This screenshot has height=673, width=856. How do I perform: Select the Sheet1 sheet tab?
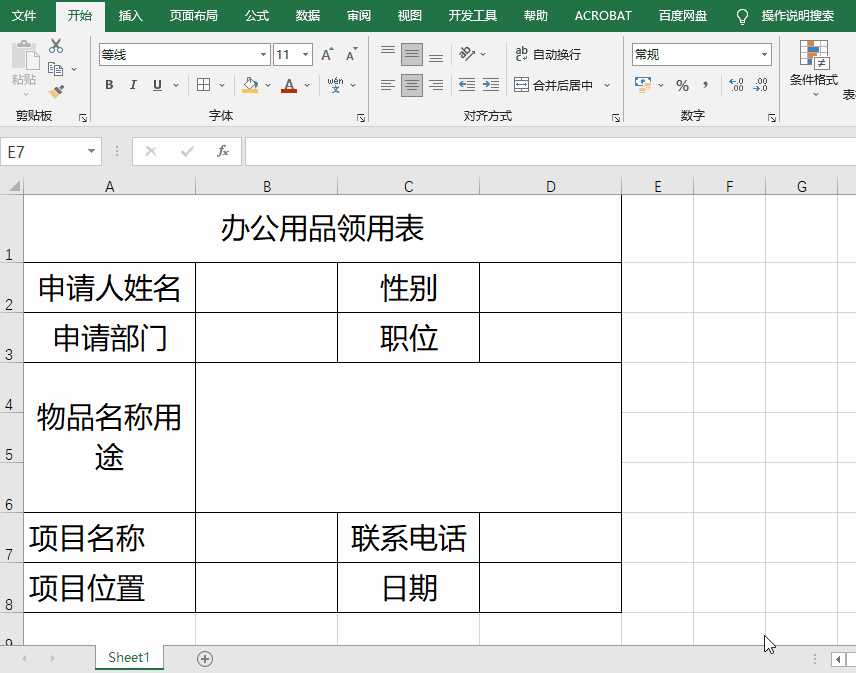(x=129, y=657)
